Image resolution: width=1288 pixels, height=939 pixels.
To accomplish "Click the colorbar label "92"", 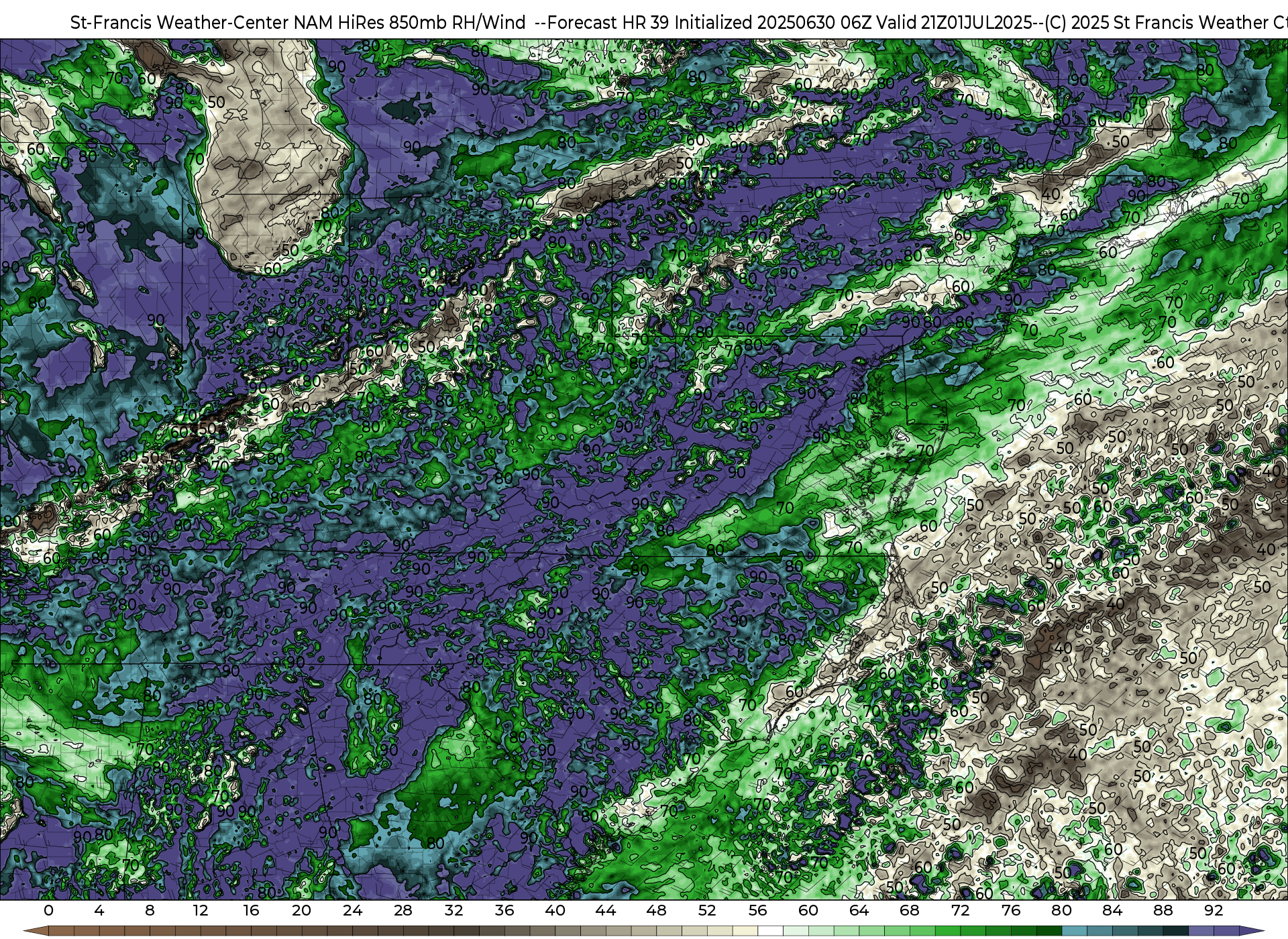I will 1214,911.
